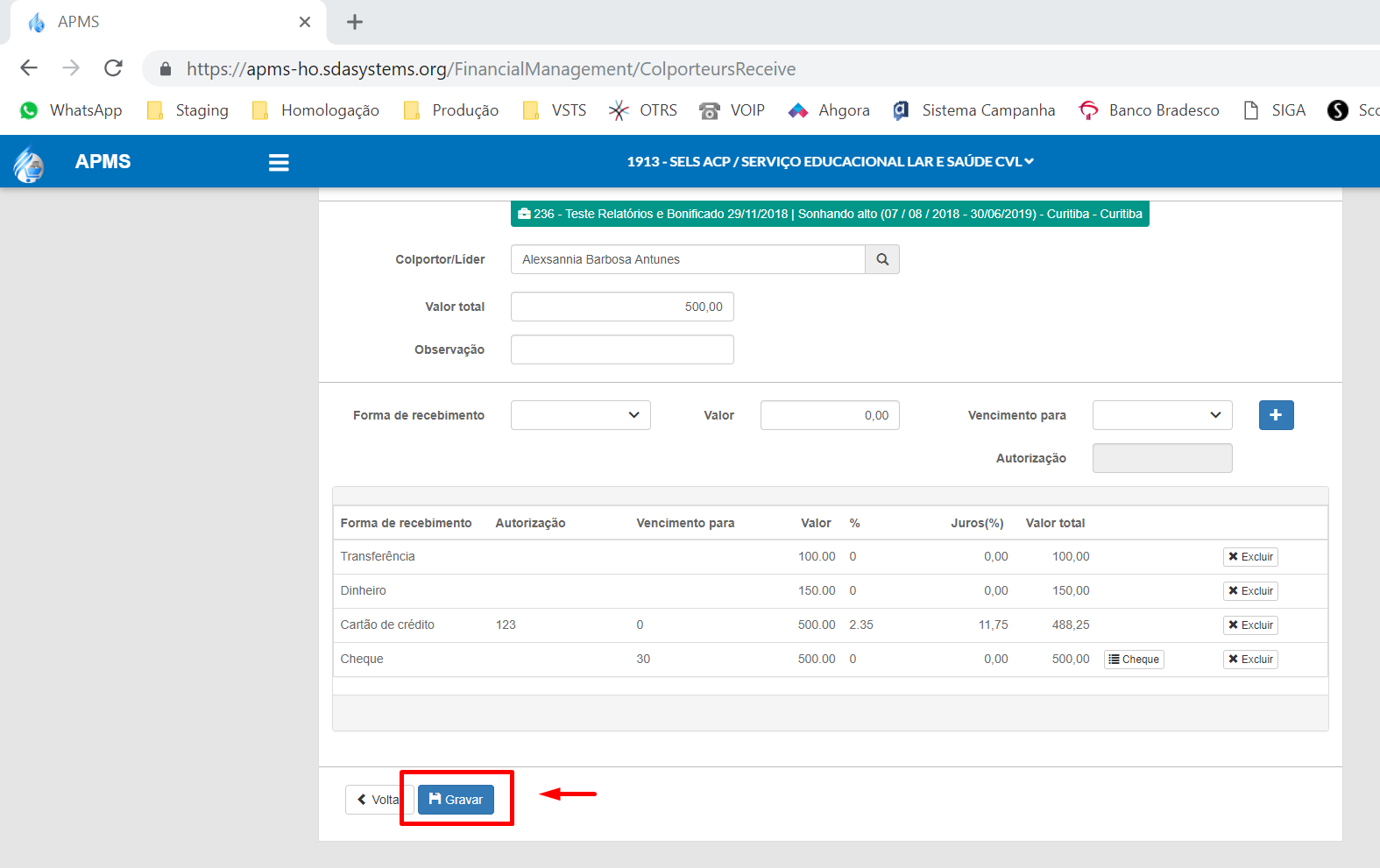Image resolution: width=1380 pixels, height=868 pixels.
Task: Click the Autorização field
Action: pos(1162,458)
